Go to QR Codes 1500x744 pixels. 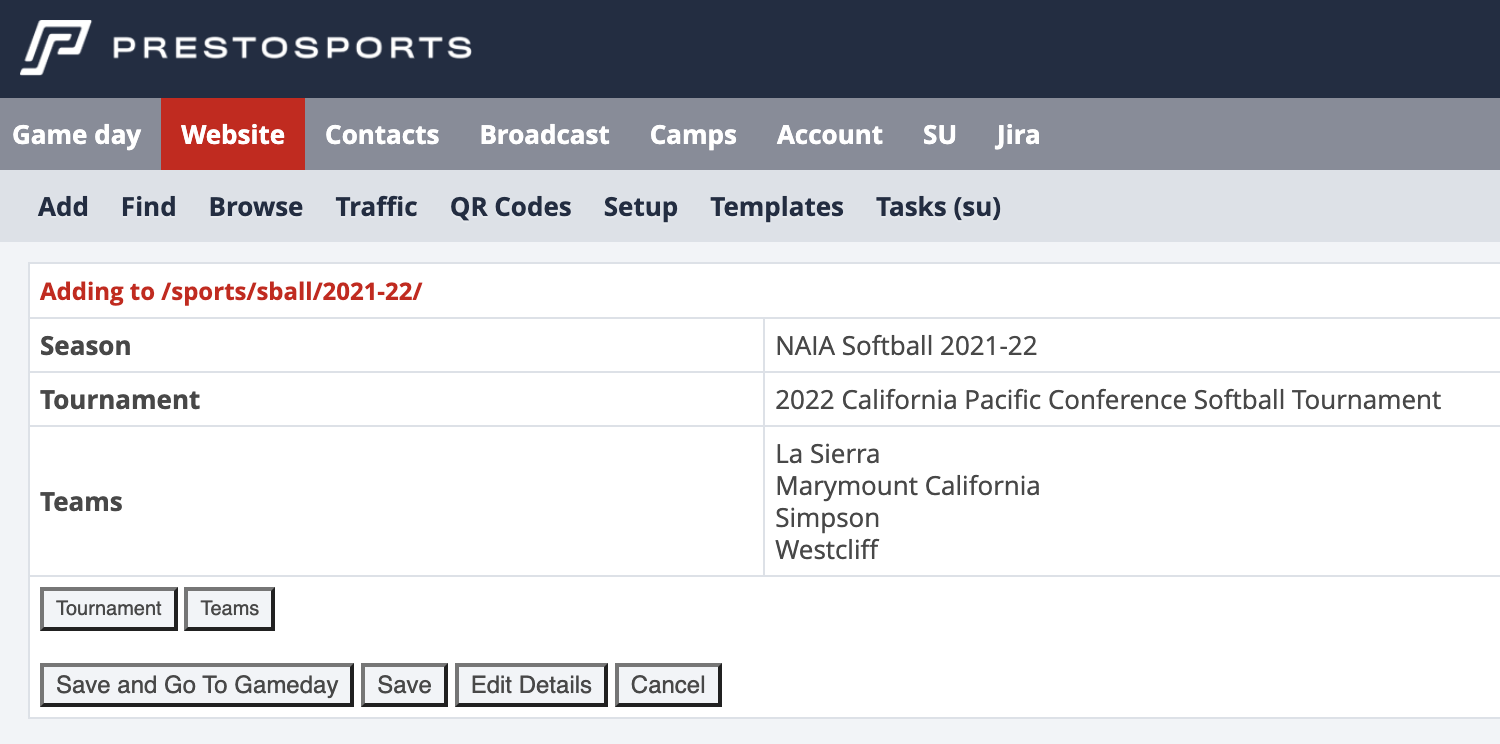(510, 207)
